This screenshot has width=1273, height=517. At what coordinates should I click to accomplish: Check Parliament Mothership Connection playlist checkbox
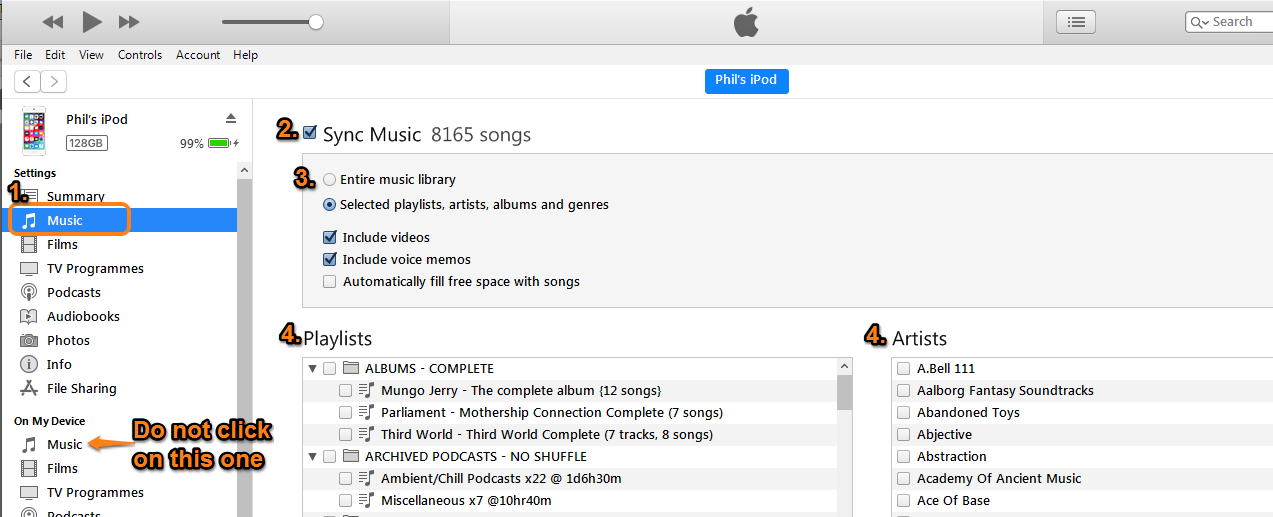tap(346, 413)
